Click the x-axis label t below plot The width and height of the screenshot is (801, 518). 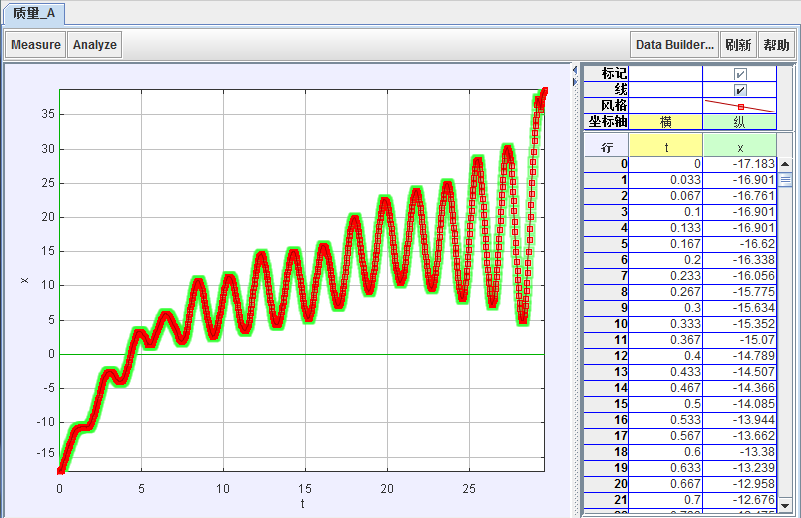302,504
